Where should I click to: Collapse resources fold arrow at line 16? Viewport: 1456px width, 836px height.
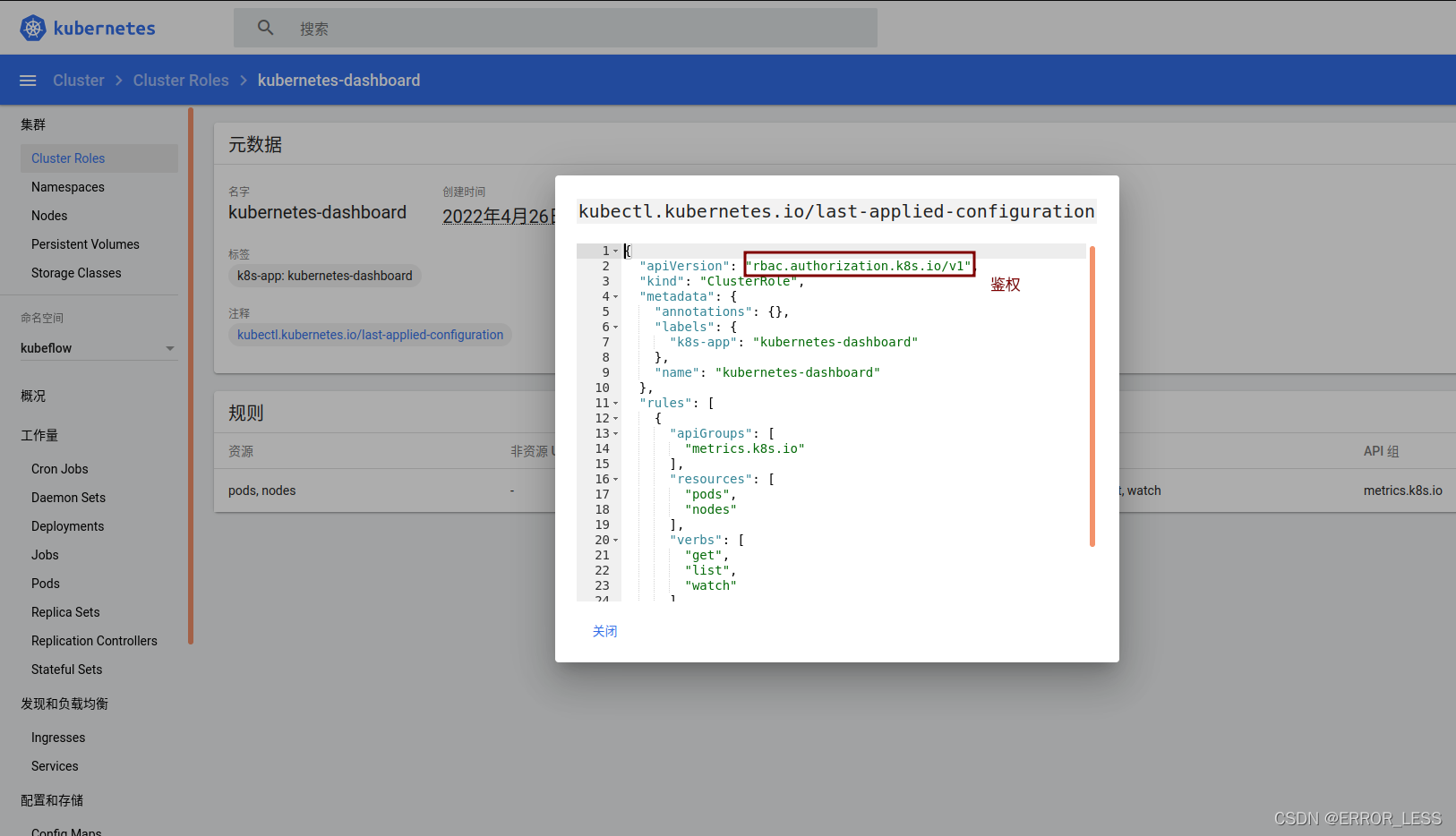pyautogui.click(x=616, y=480)
